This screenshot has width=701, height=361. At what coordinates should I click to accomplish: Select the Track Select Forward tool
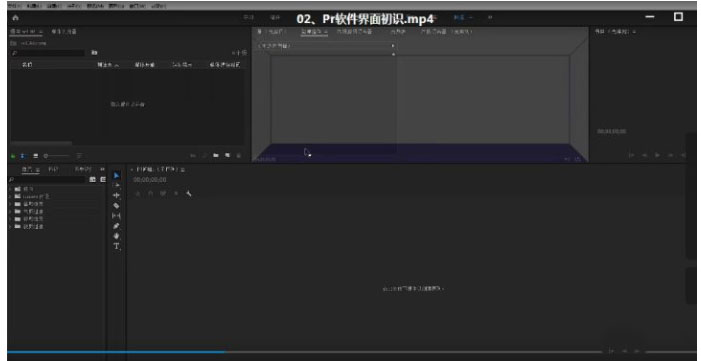click(117, 185)
